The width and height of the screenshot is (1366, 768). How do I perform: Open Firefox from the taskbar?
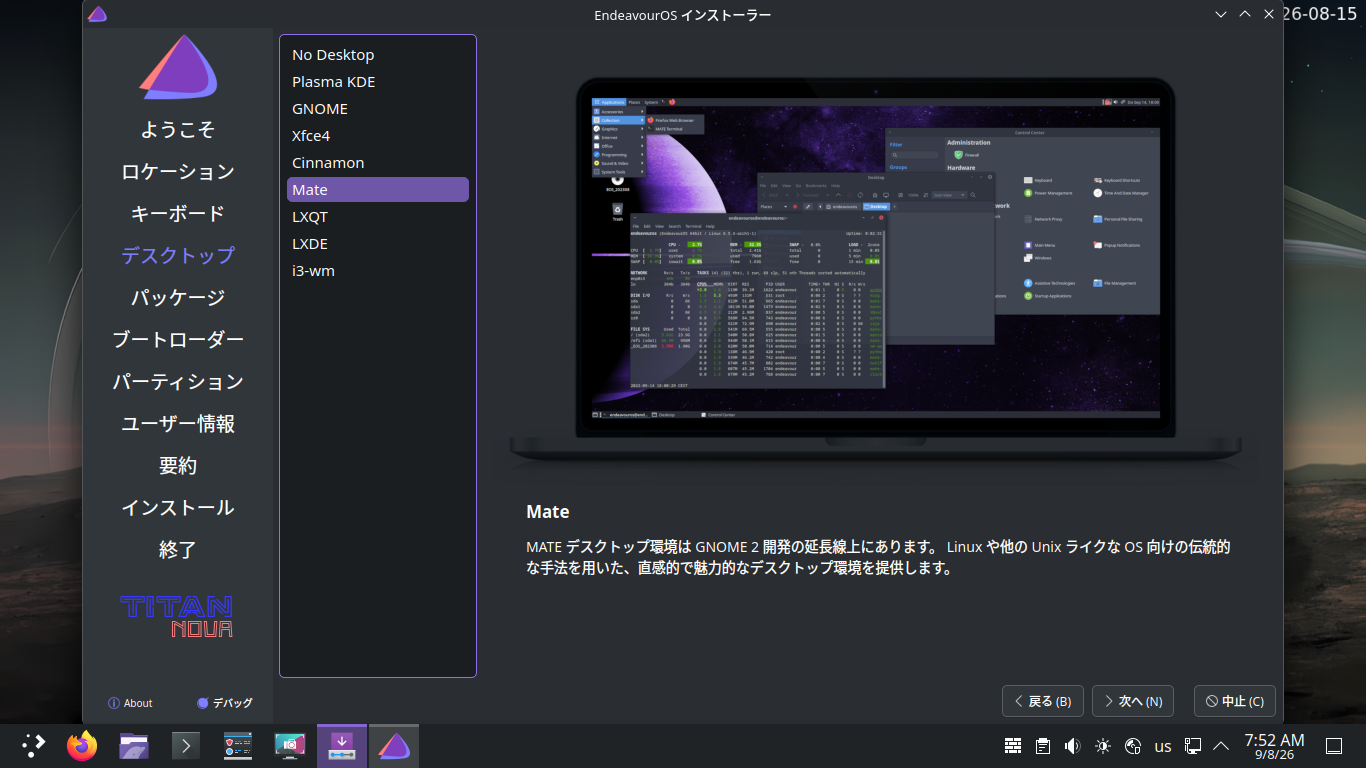click(x=82, y=746)
